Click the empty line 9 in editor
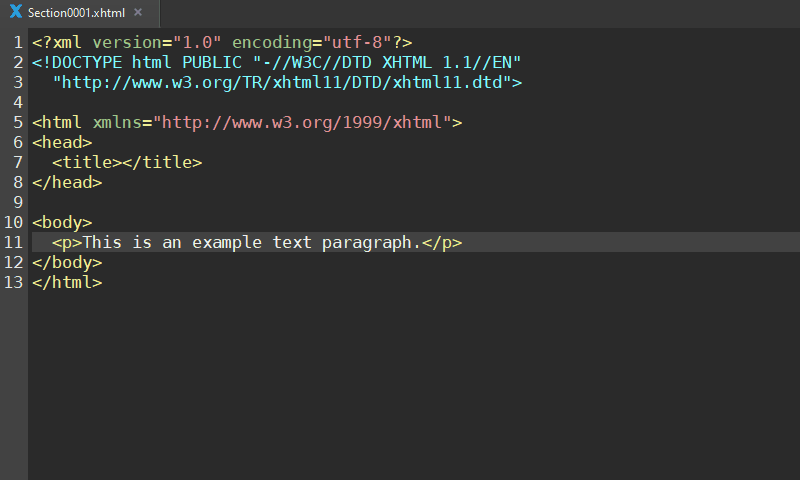The image size is (800, 480). [300, 202]
